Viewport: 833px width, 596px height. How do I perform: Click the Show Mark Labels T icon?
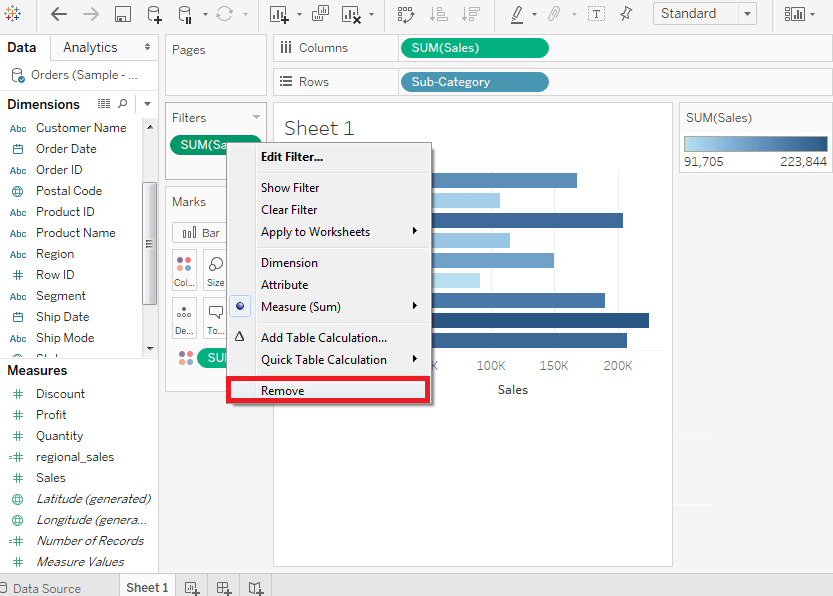click(596, 14)
